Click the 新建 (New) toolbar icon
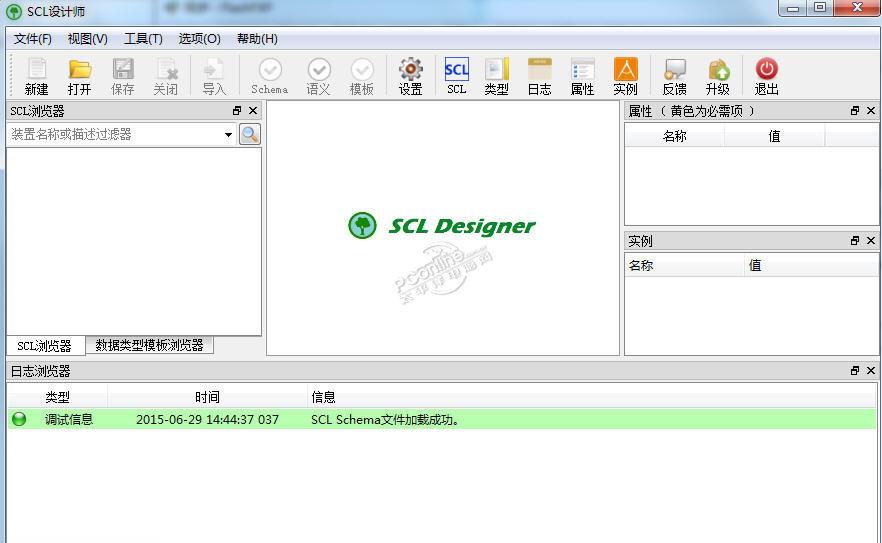This screenshot has width=882, height=543. point(37,77)
